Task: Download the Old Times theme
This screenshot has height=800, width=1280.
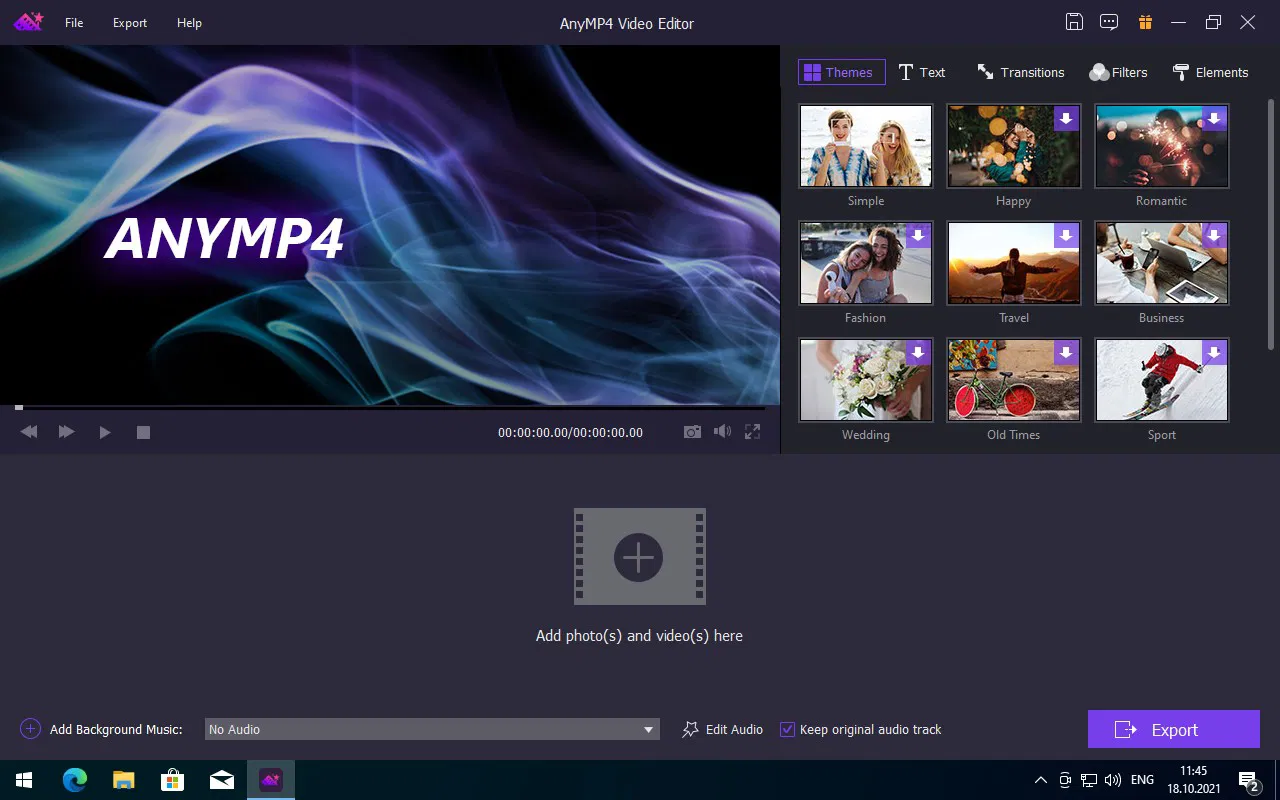Action: [x=1066, y=352]
